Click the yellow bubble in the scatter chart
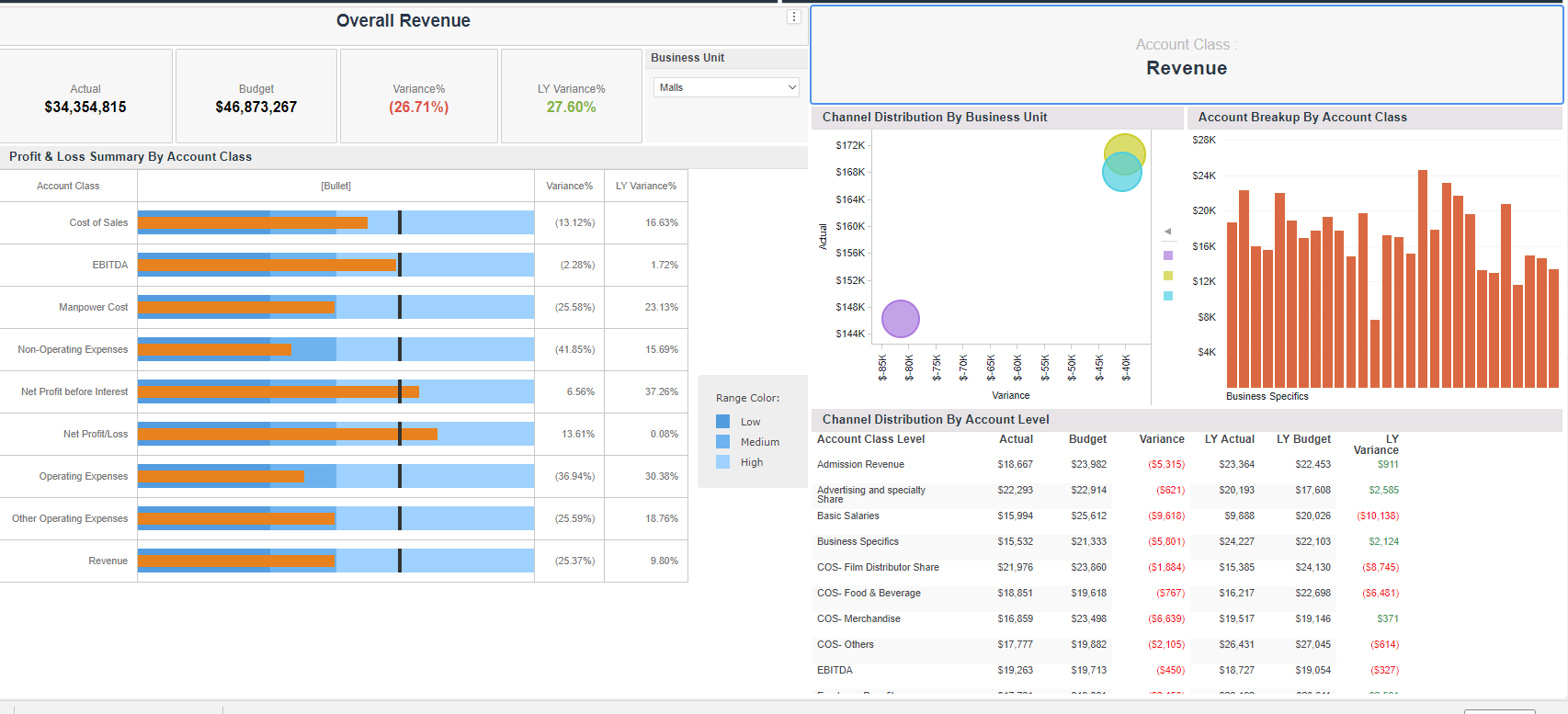Viewport: 1568px width, 714px height. [1125, 143]
